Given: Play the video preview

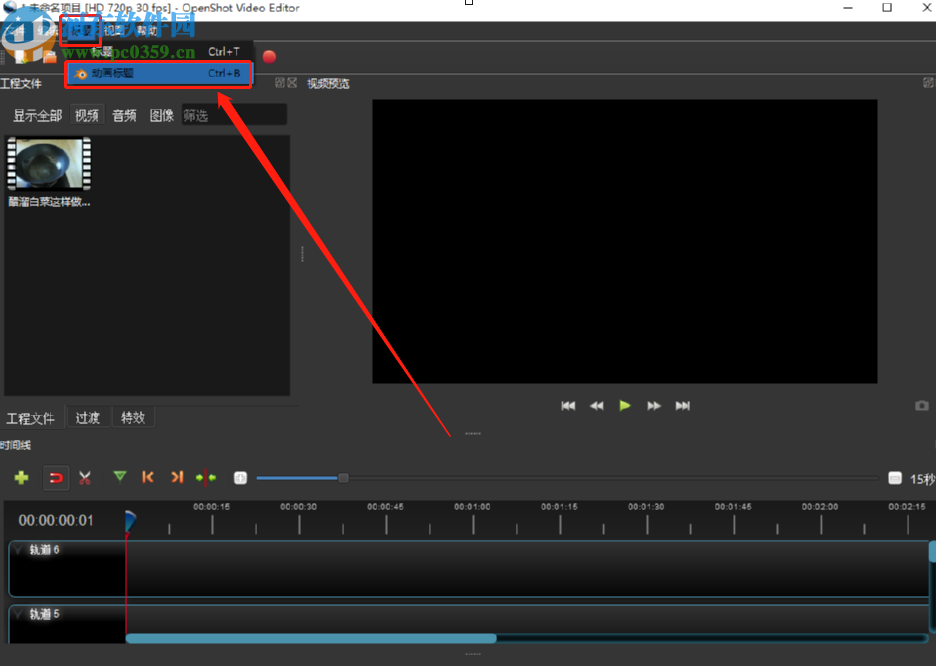Looking at the screenshot, I should point(624,406).
